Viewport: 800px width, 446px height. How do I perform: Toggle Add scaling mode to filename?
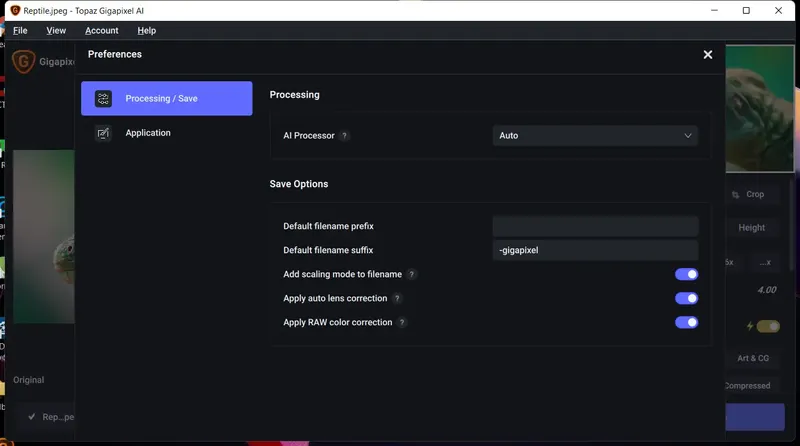point(686,274)
